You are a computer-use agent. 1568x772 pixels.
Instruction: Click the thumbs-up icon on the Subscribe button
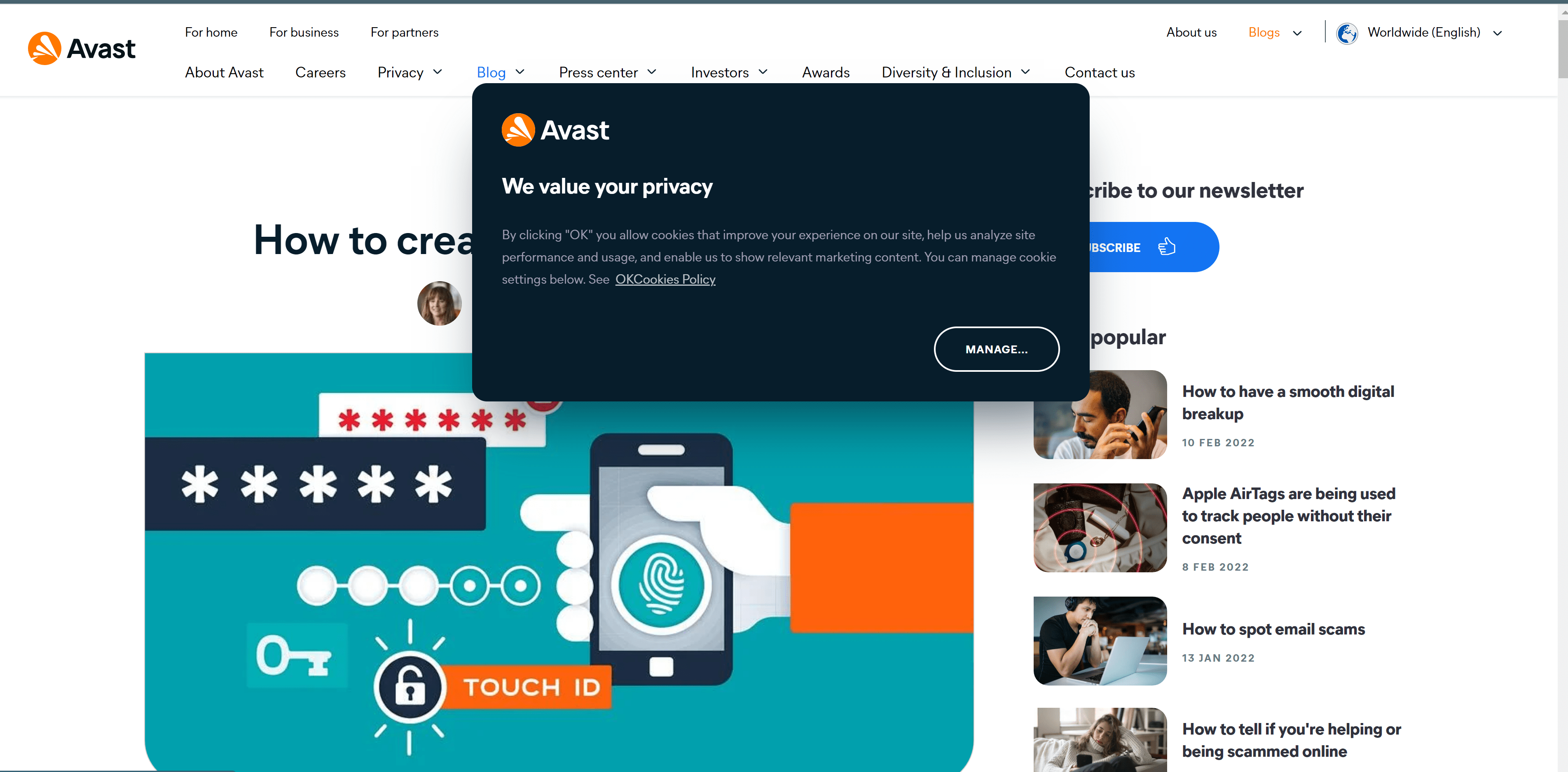click(1166, 247)
